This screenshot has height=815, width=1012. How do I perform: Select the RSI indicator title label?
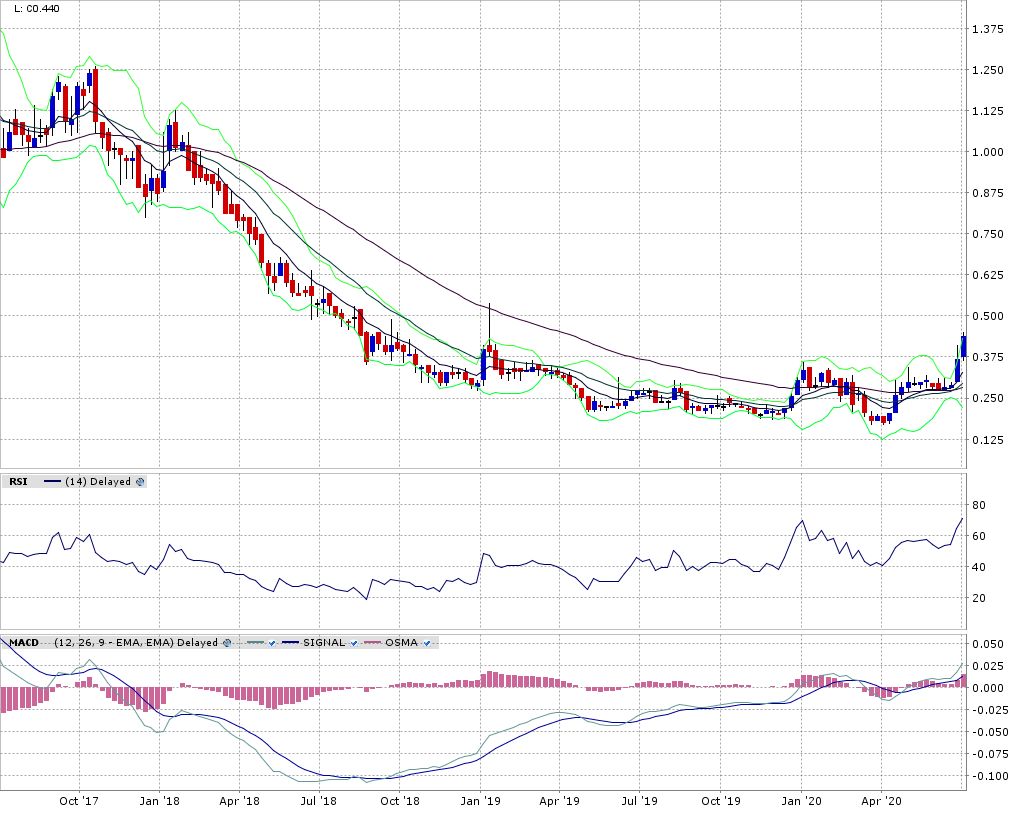point(18,481)
